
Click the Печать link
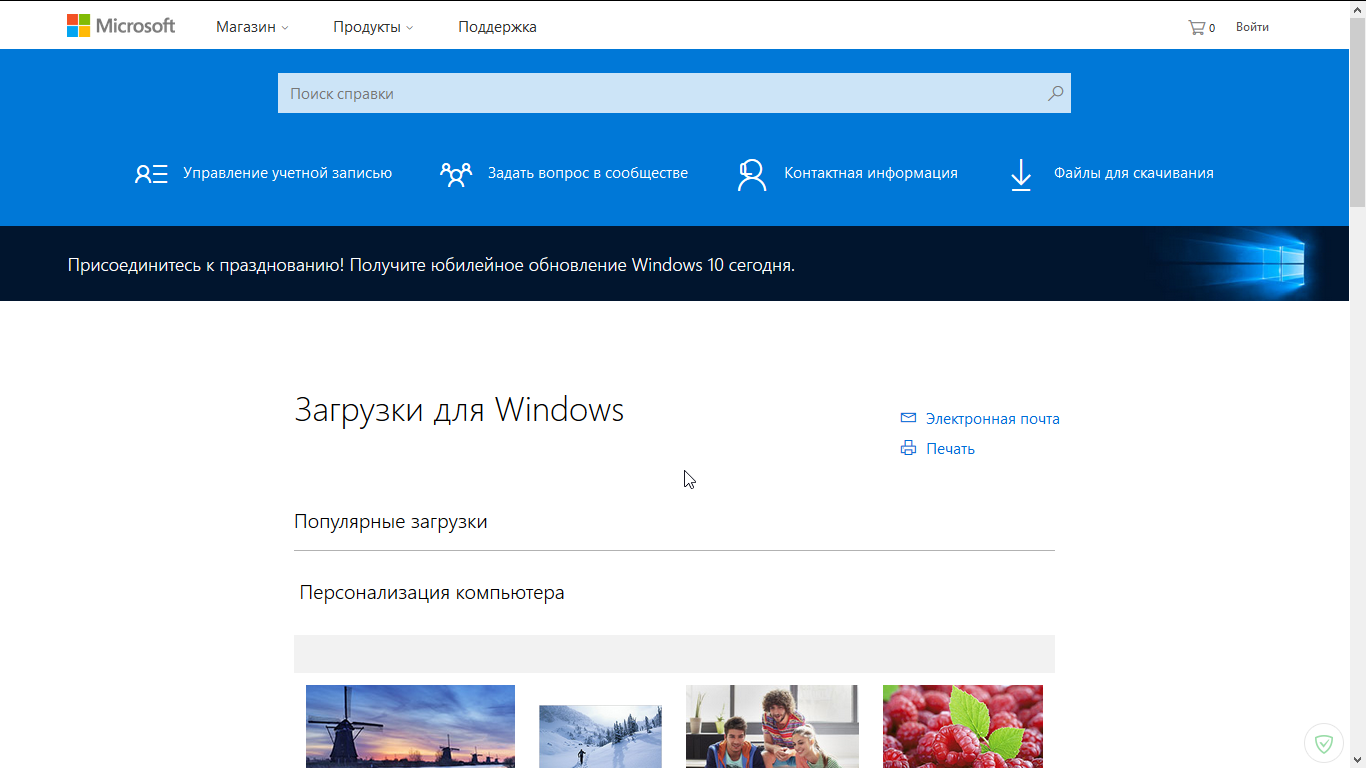click(x=950, y=449)
